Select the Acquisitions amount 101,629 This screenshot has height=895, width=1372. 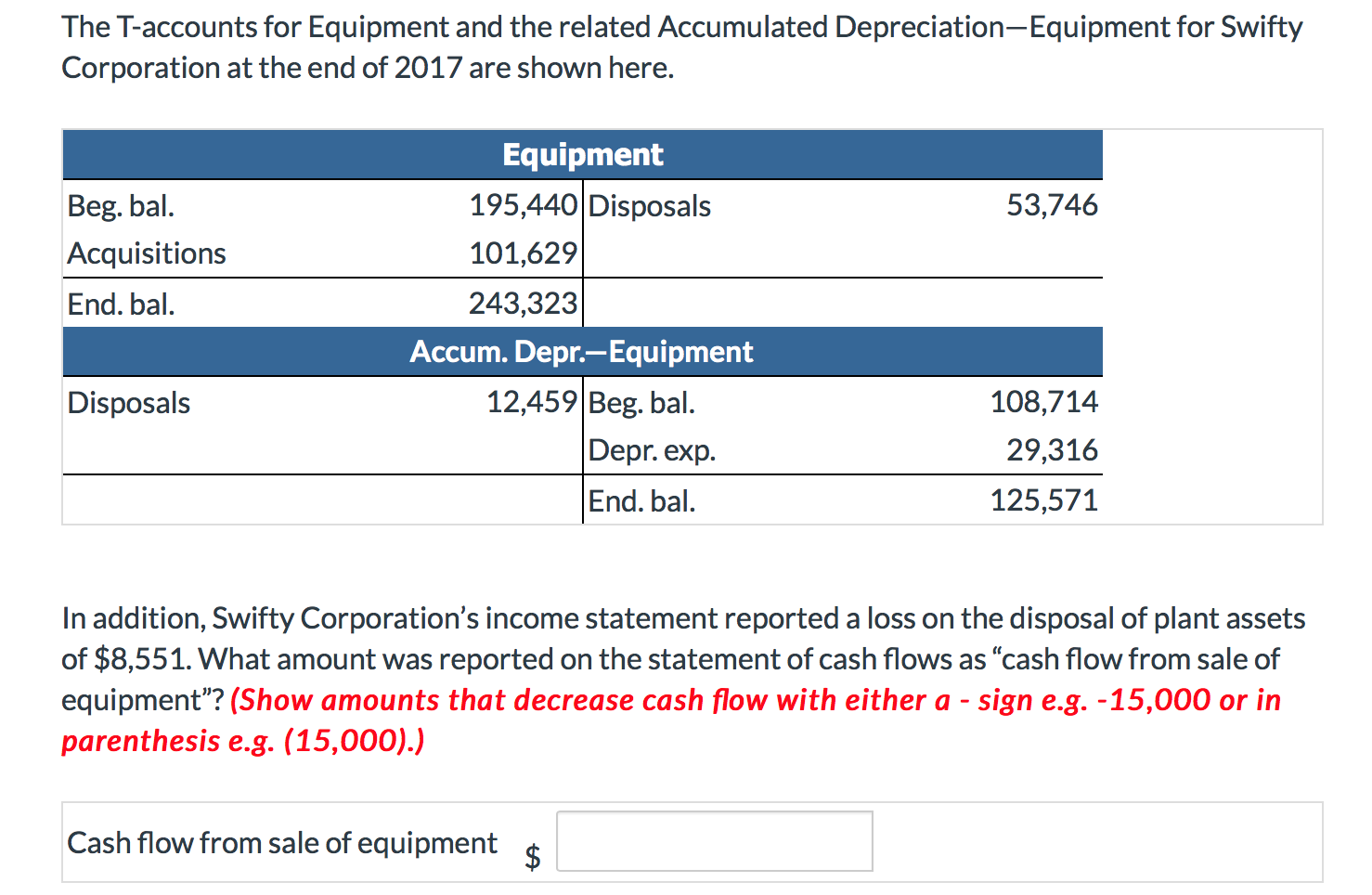click(523, 253)
